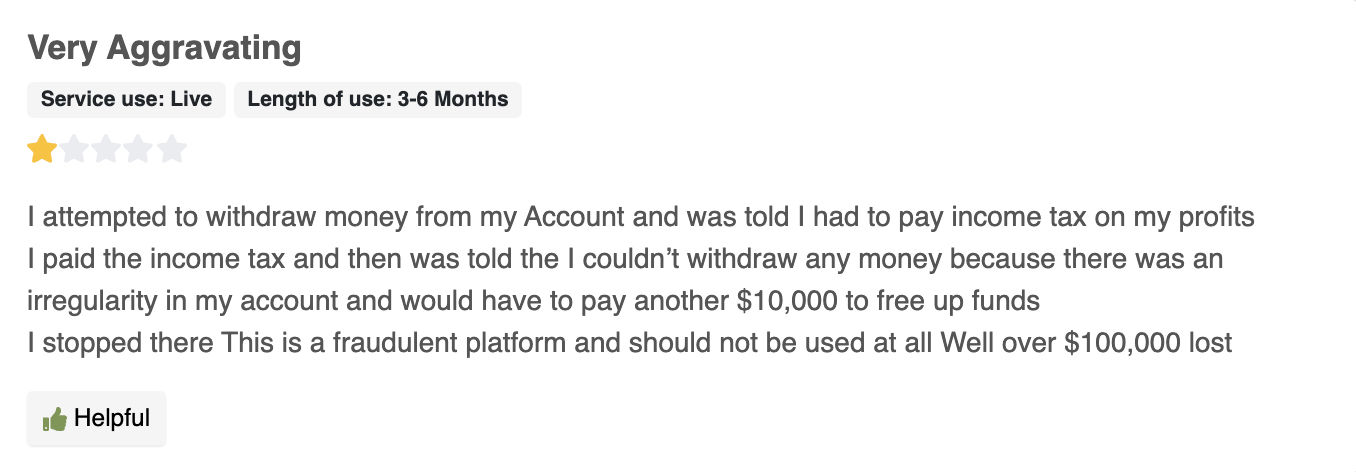Click the word 'Account' in the first line
This screenshot has height=472, width=1356.
click(x=575, y=217)
